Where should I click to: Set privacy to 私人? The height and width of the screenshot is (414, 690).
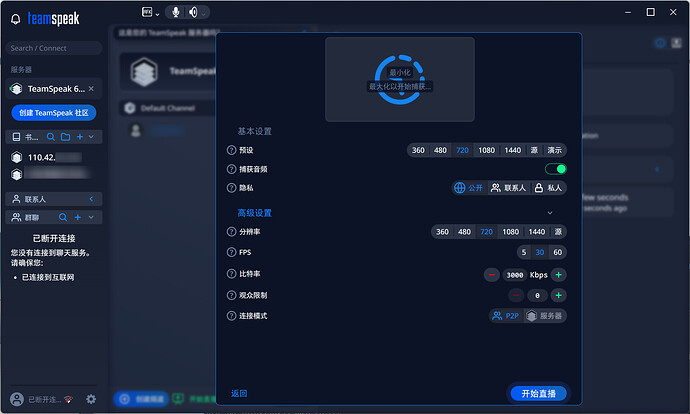(x=548, y=188)
